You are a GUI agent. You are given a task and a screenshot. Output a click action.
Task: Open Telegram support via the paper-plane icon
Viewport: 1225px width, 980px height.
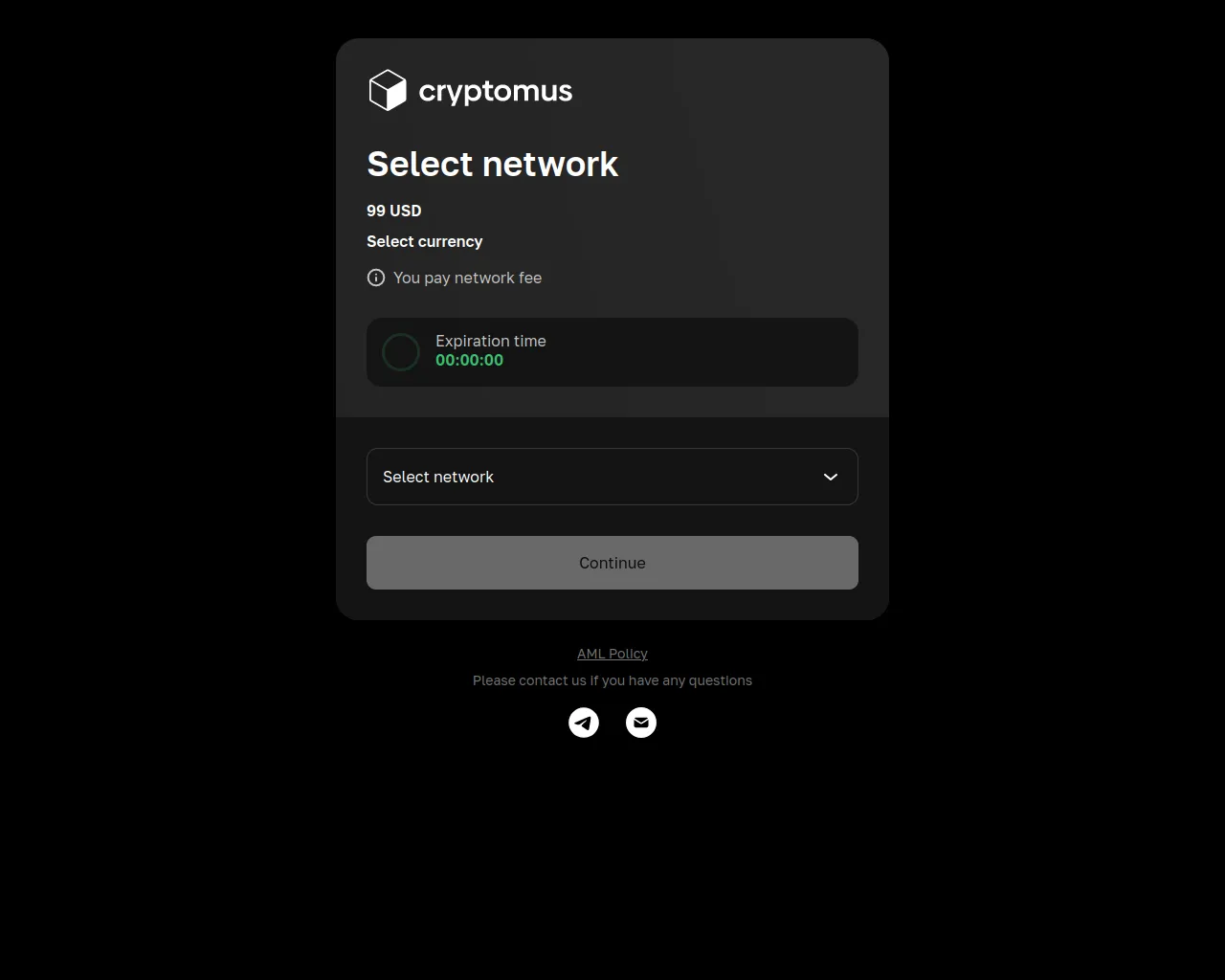pyautogui.click(x=584, y=723)
